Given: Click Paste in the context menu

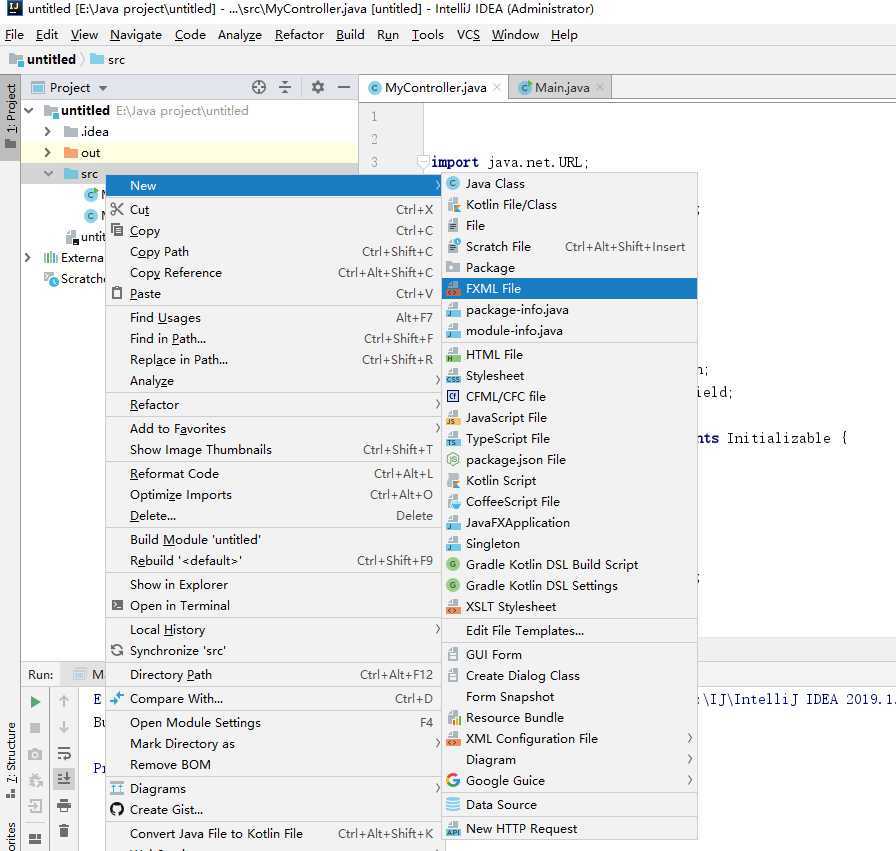Looking at the screenshot, I should pos(274,294).
